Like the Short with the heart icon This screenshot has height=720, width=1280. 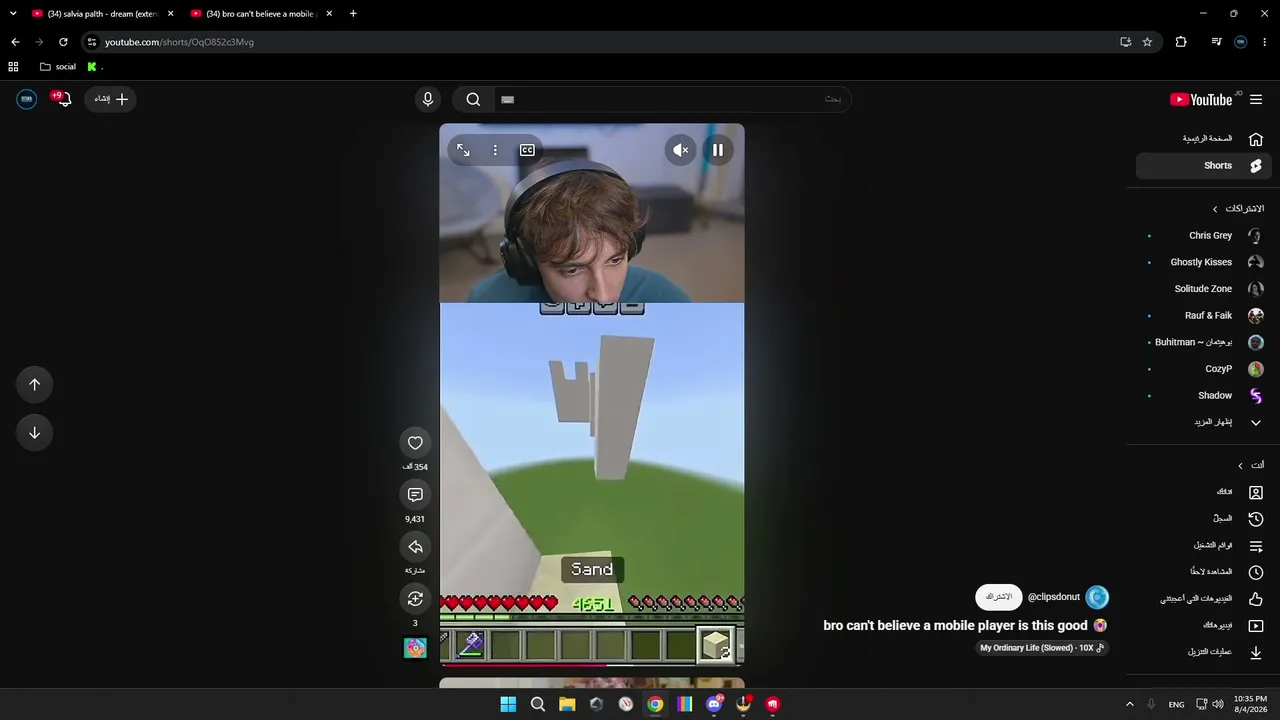[x=415, y=443]
